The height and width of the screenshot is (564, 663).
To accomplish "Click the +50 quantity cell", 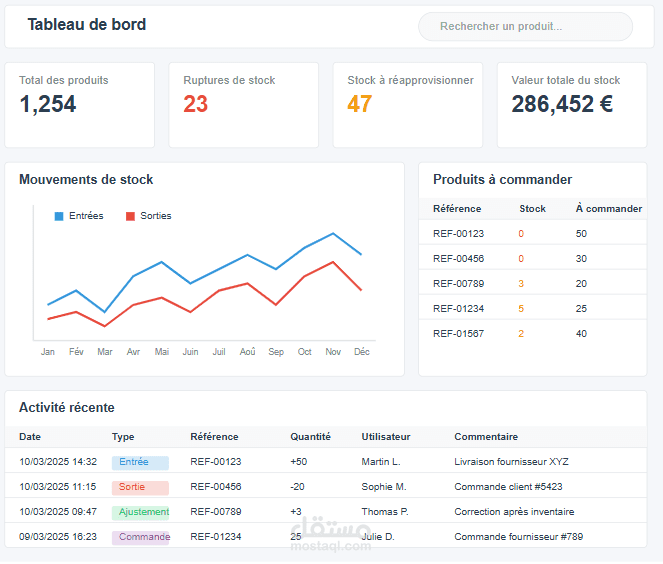I will 299,462.
